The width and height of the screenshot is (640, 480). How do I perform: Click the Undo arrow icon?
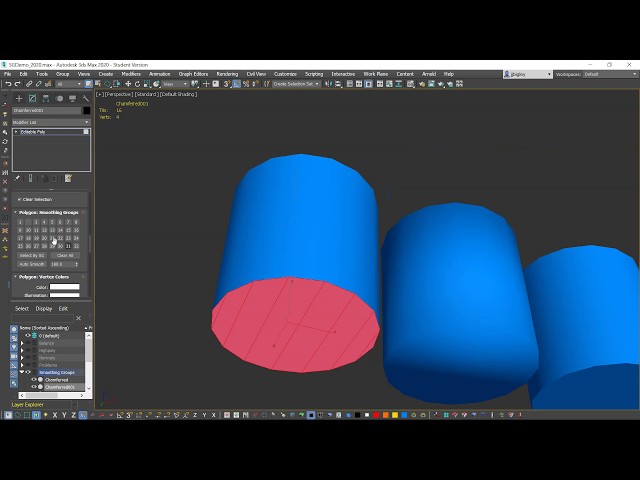(8, 84)
